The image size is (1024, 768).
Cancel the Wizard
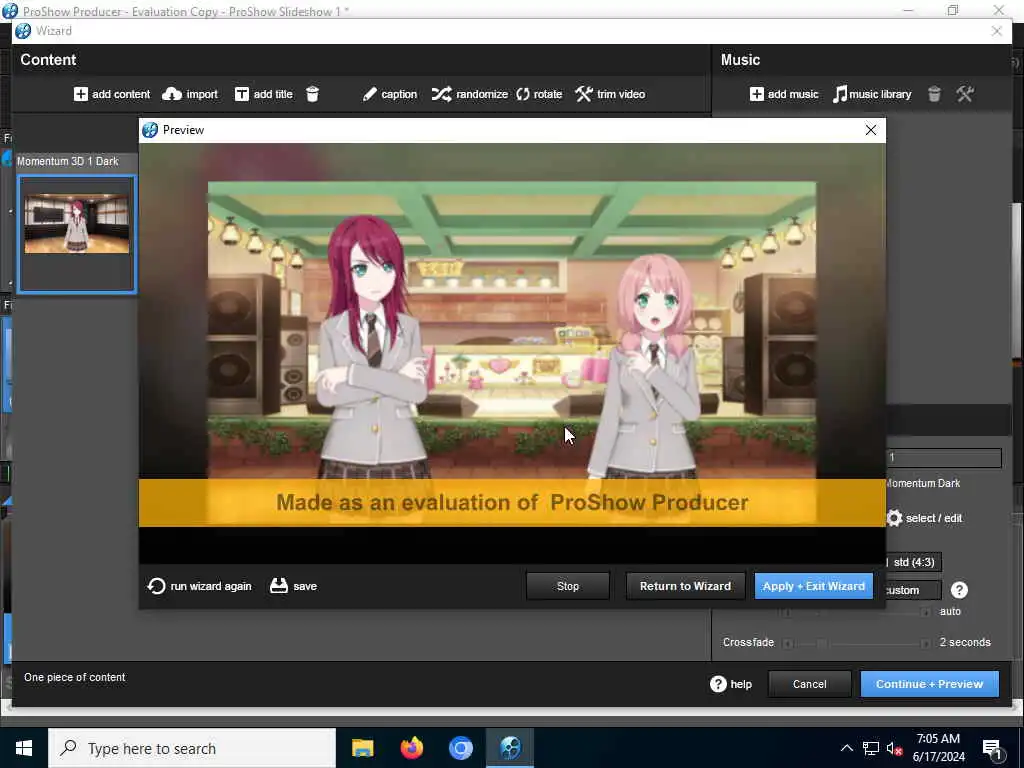click(x=810, y=684)
